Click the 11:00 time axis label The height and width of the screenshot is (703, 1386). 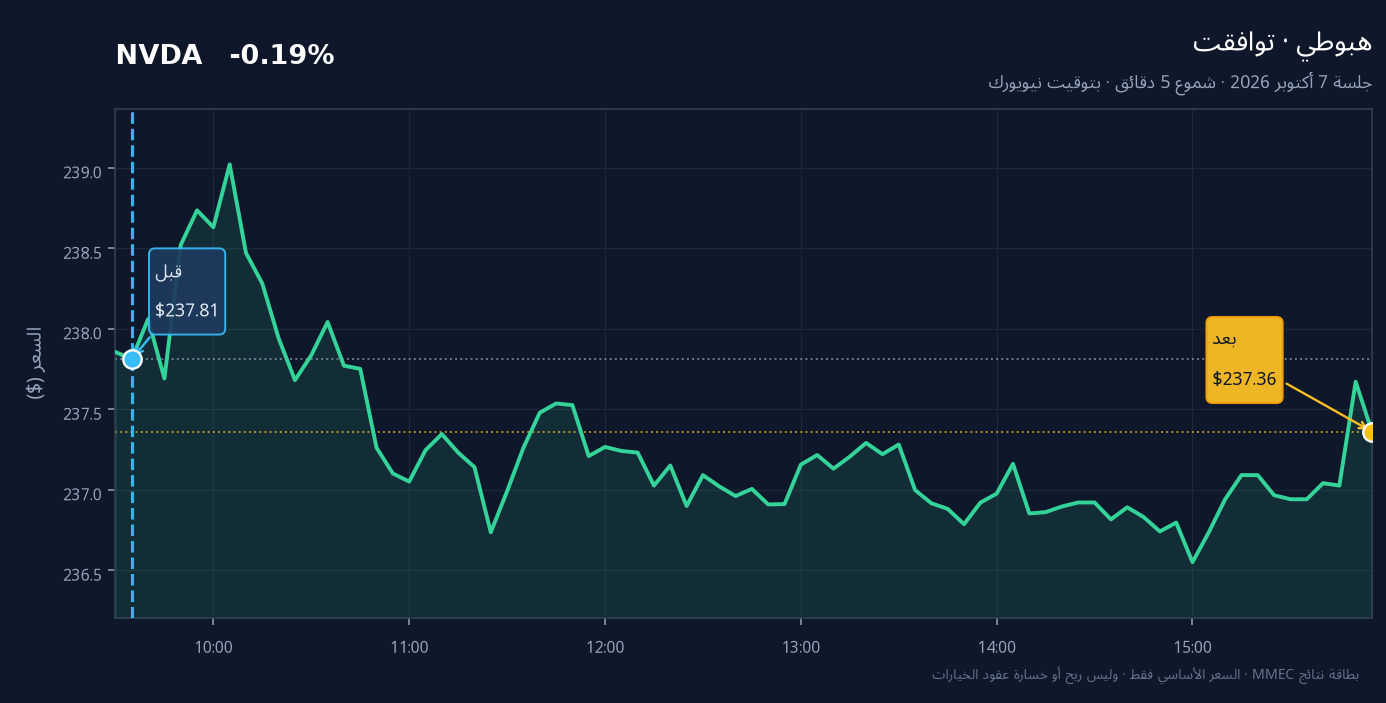[x=410, y=647]
